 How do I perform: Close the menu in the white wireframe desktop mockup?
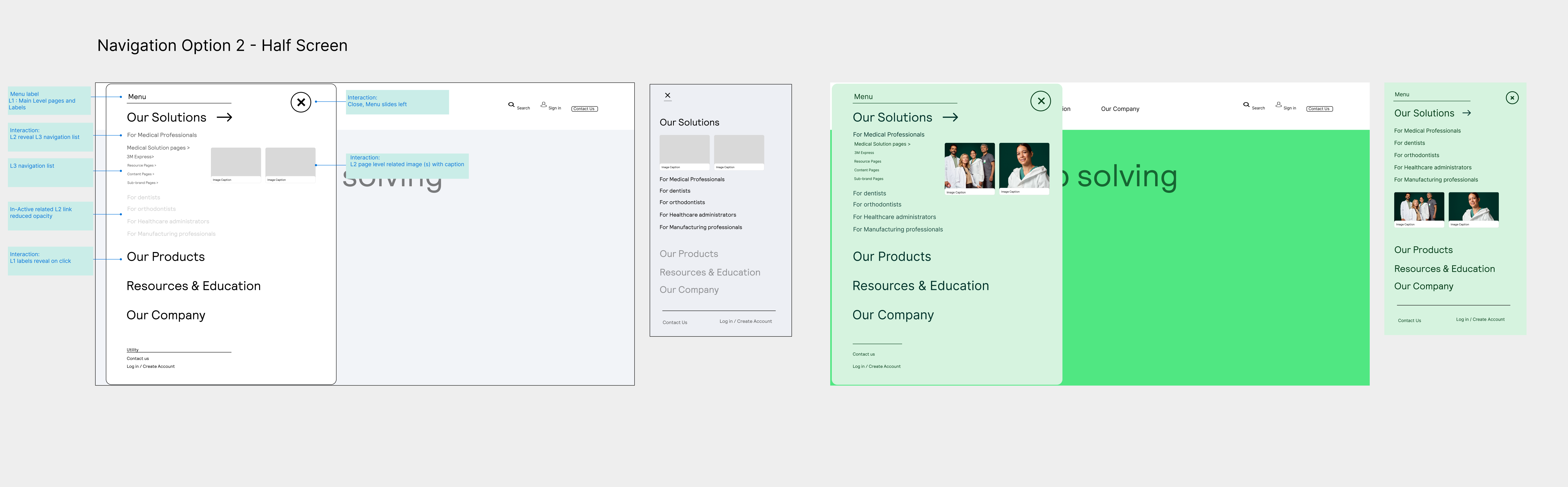pos(301,102)
